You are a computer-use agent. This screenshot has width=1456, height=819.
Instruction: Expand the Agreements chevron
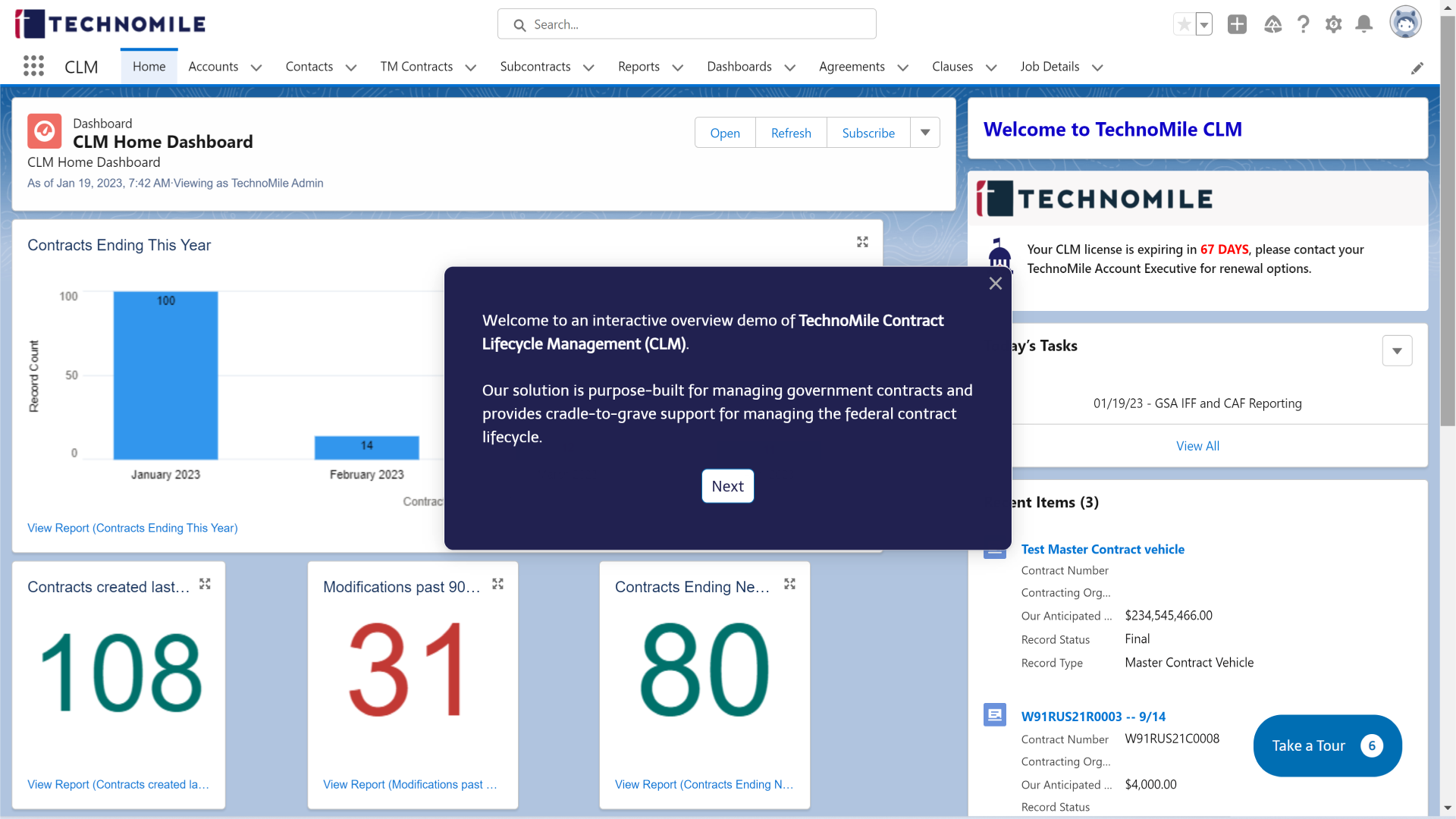click(903, 67)
